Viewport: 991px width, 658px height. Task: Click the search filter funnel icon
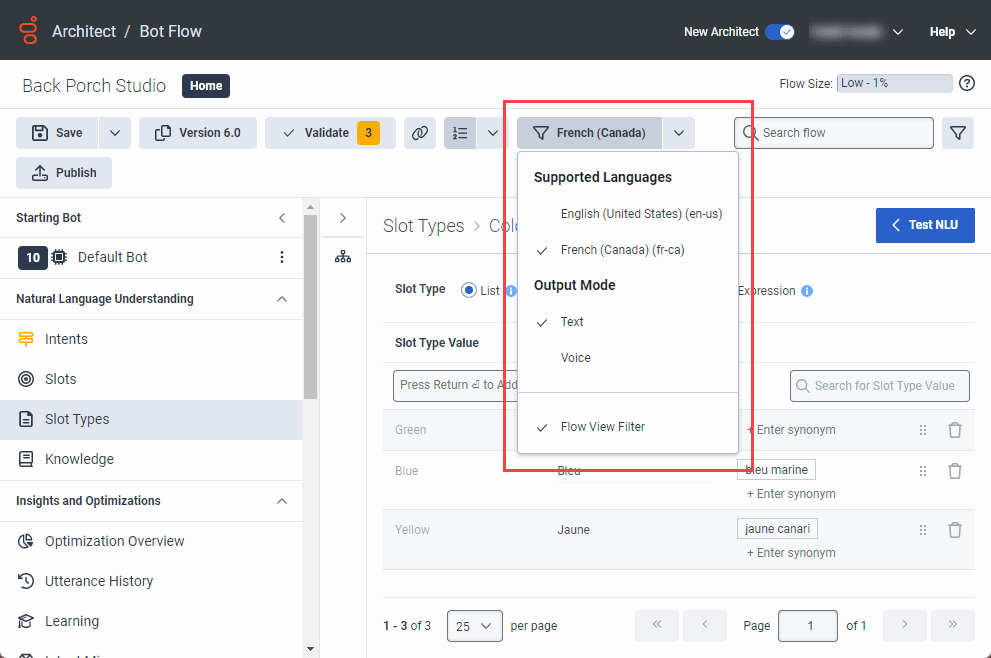[957, 132]
